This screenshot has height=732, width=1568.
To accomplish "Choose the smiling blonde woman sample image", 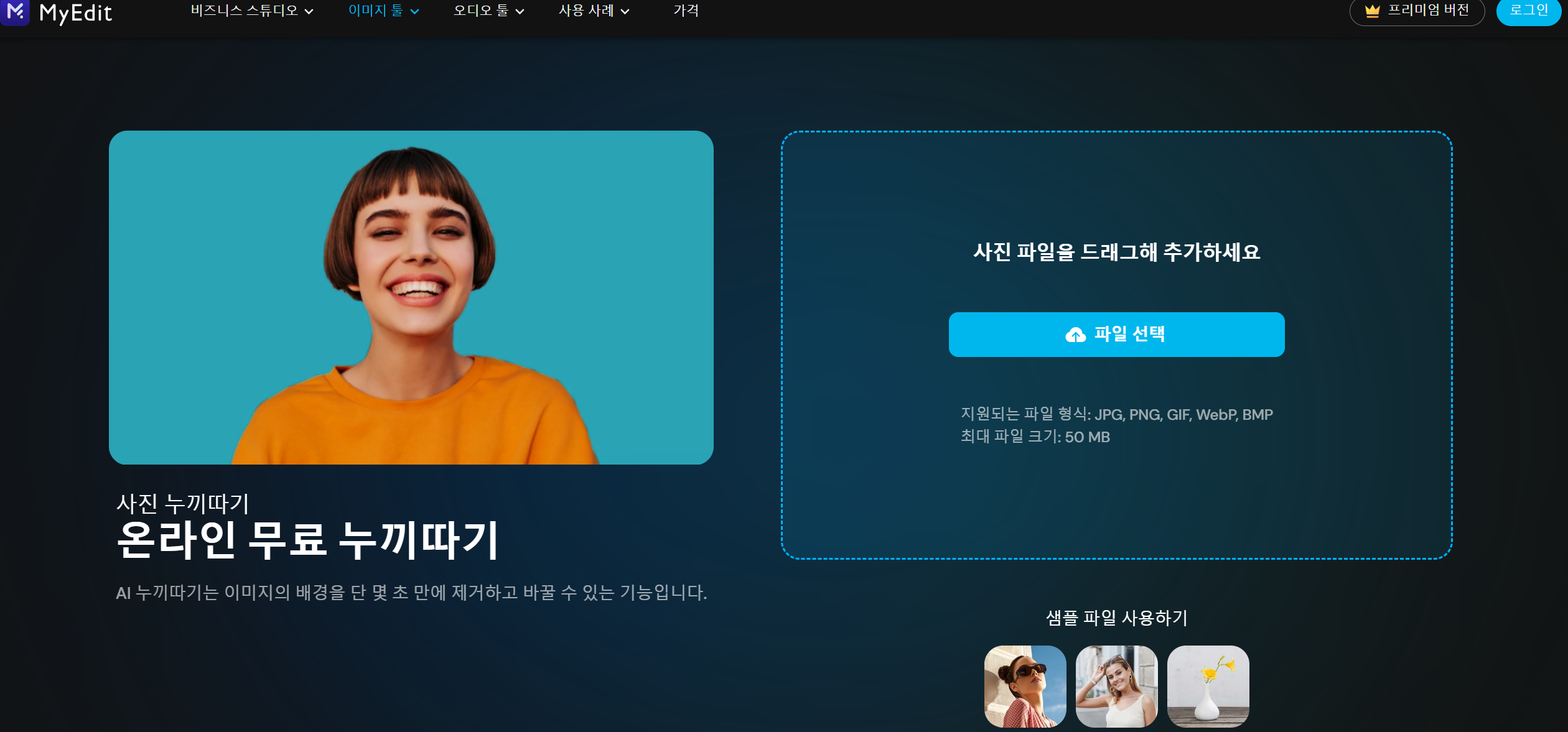I will coord(1116,686).
